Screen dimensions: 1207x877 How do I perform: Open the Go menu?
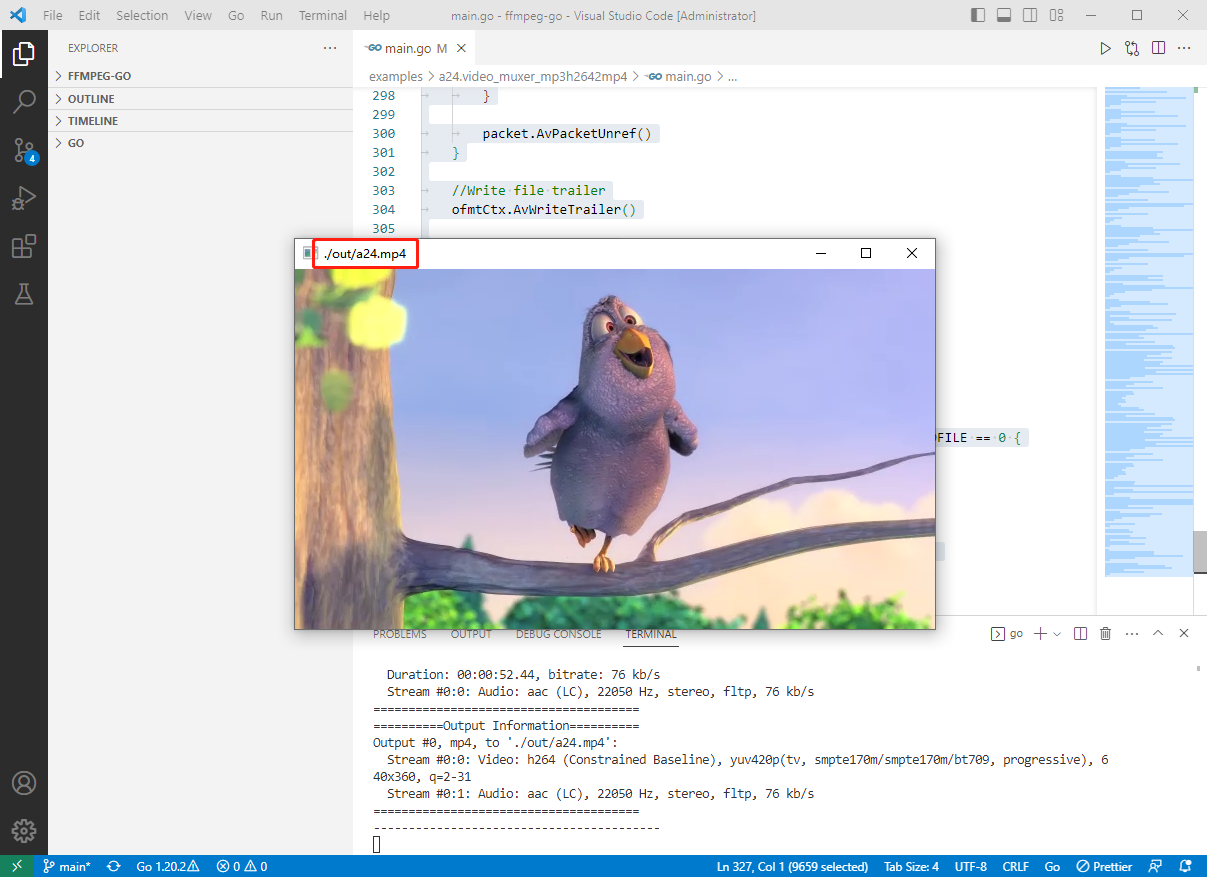pos(236,15)
